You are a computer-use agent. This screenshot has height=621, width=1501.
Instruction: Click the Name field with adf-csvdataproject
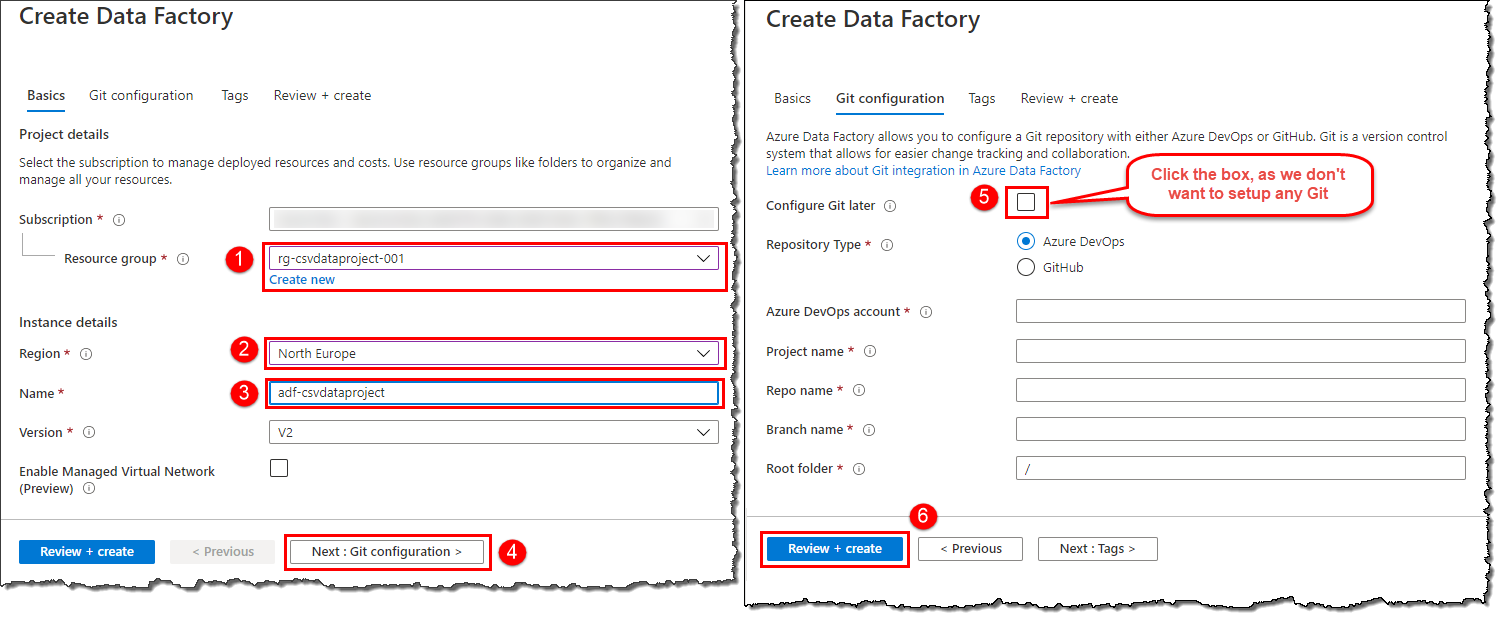(x=493, y=393)
